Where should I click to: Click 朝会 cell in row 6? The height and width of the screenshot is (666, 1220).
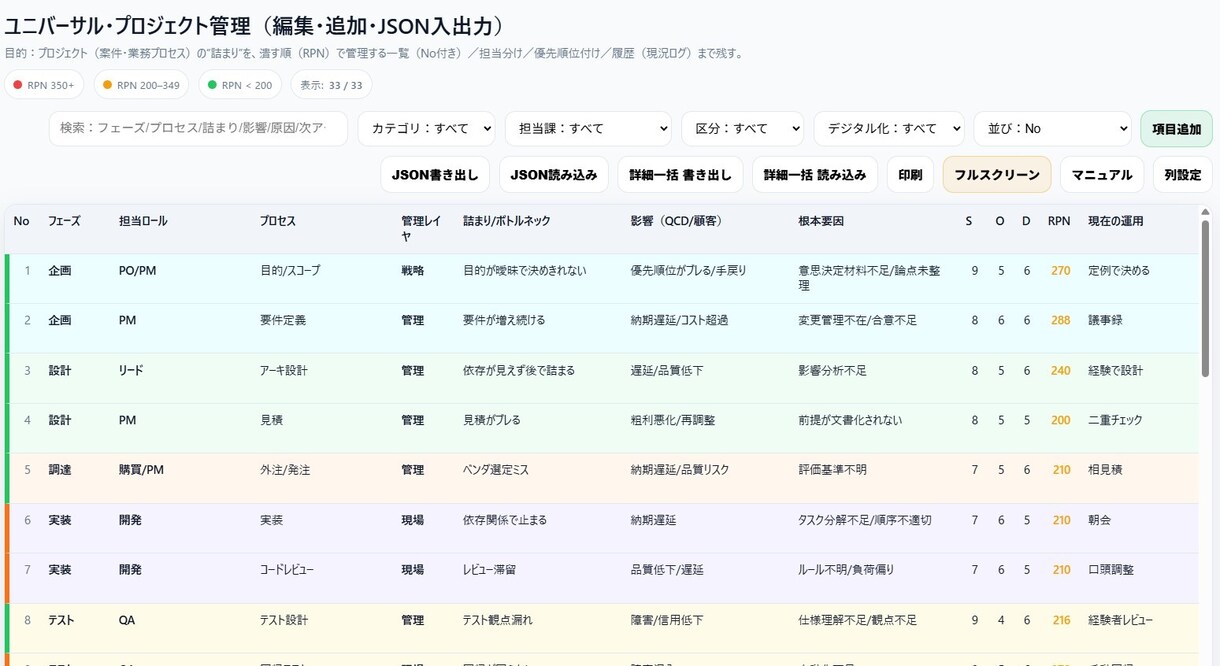point(1099,520)
